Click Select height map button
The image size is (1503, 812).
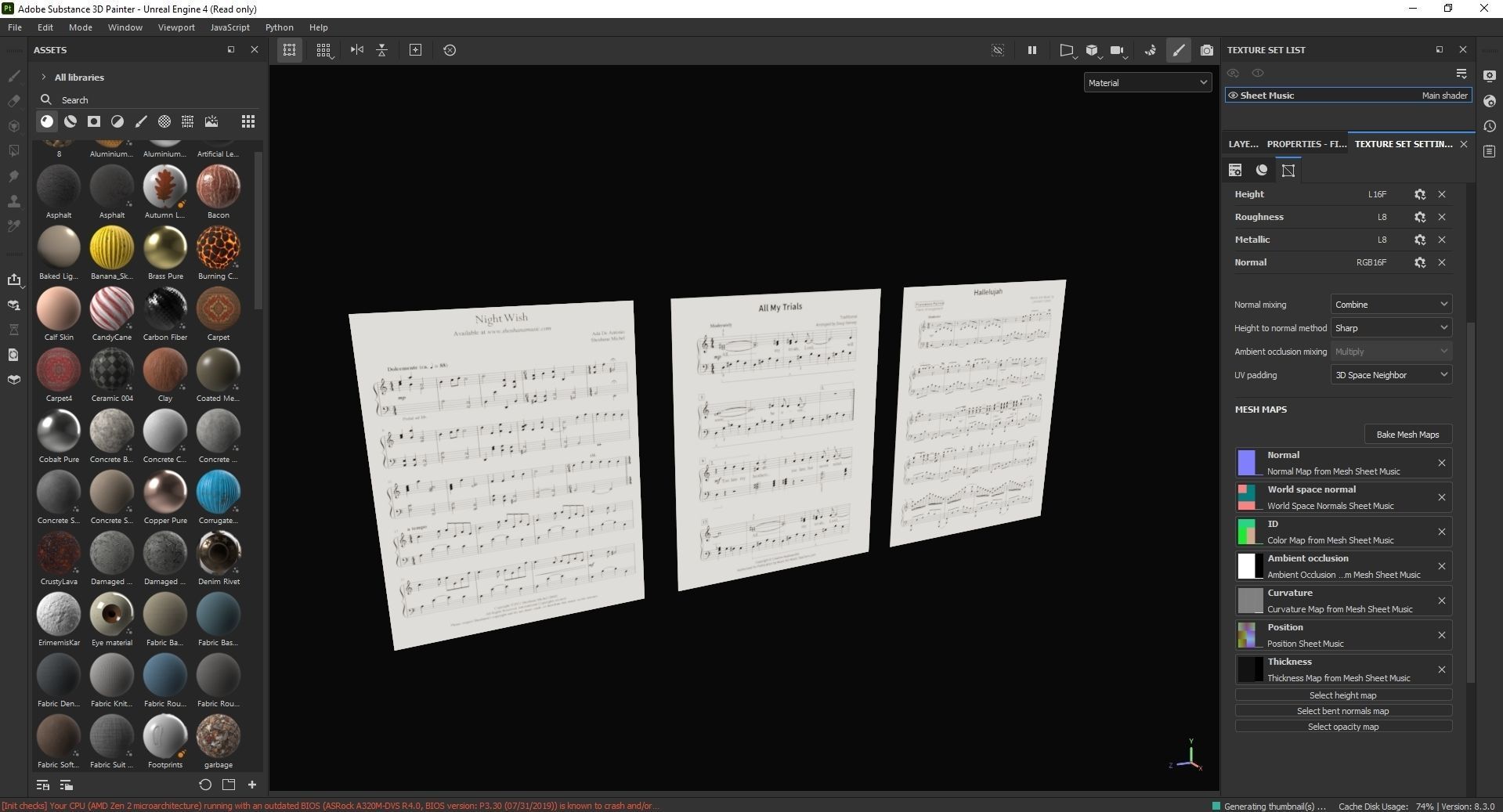(1343, 695)
